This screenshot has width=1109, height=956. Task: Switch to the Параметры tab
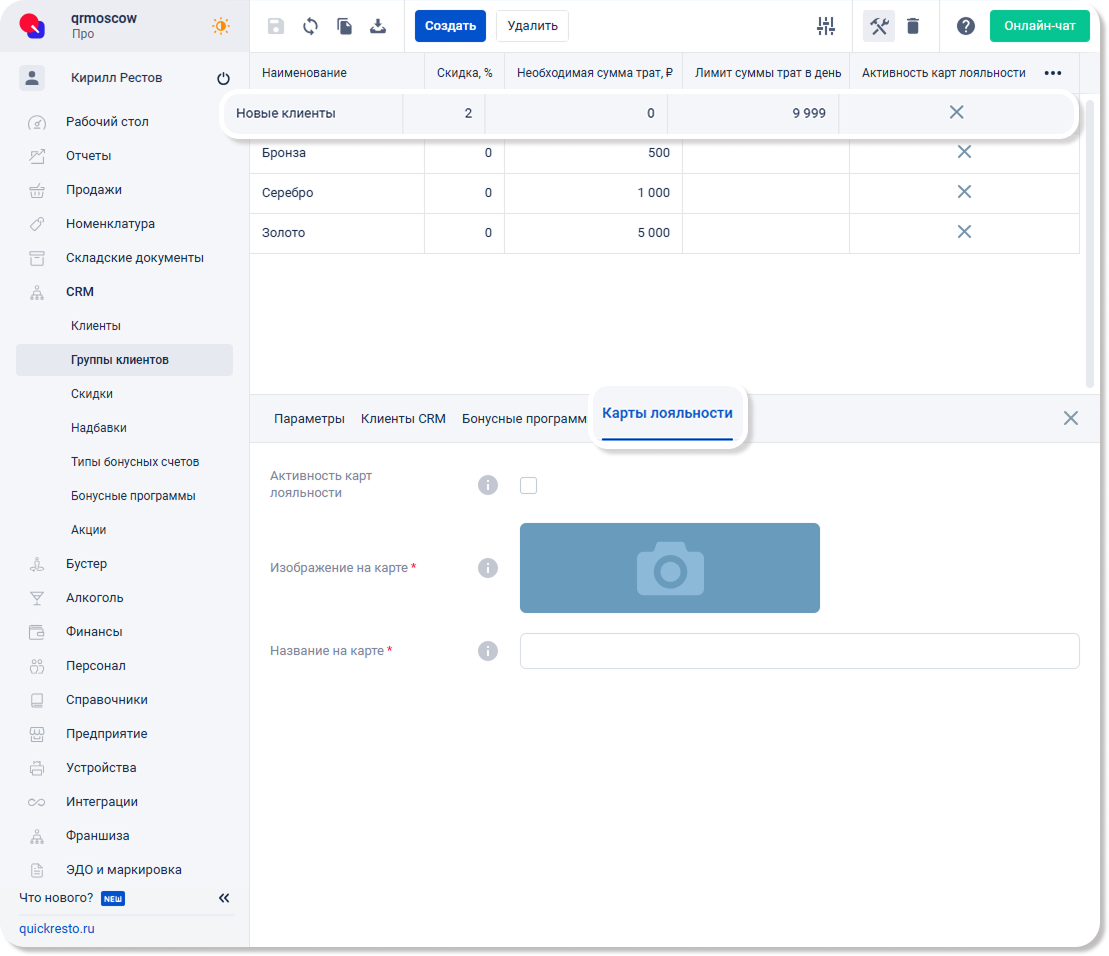tap(309, 419)
